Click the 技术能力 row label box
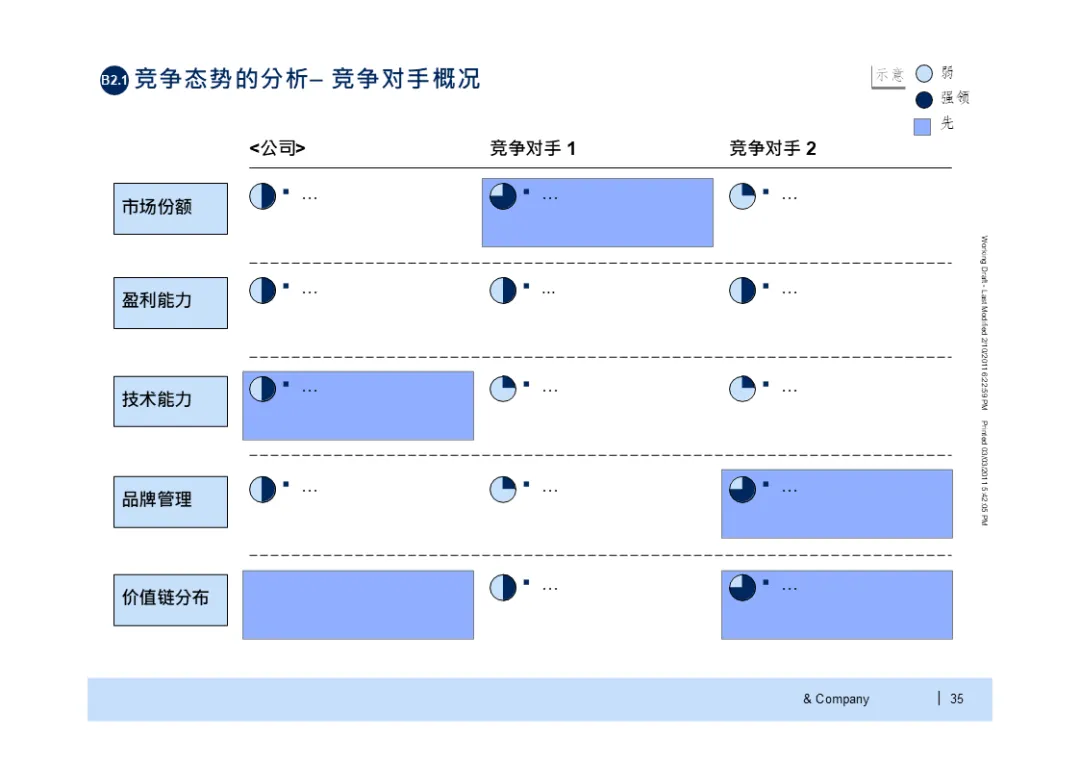The height and width of the screenshot is (763, 1080). 171,401
